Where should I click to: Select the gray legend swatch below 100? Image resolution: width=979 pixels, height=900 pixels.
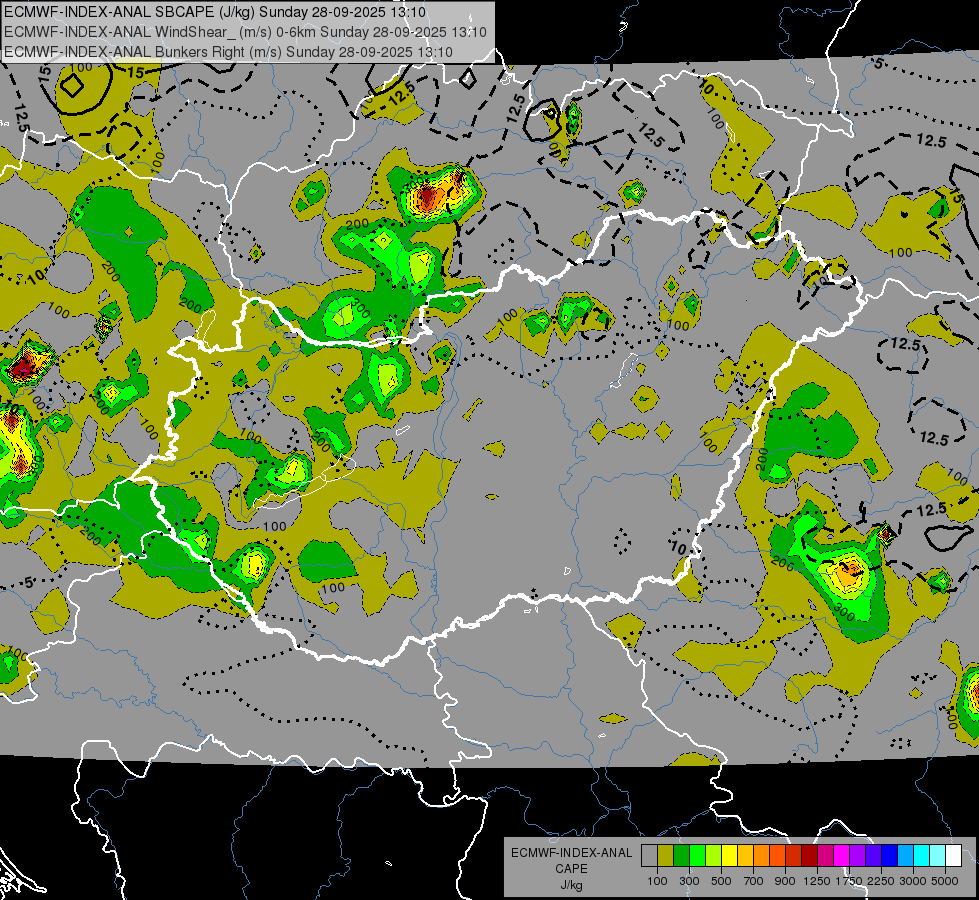(x=649, y=856)
